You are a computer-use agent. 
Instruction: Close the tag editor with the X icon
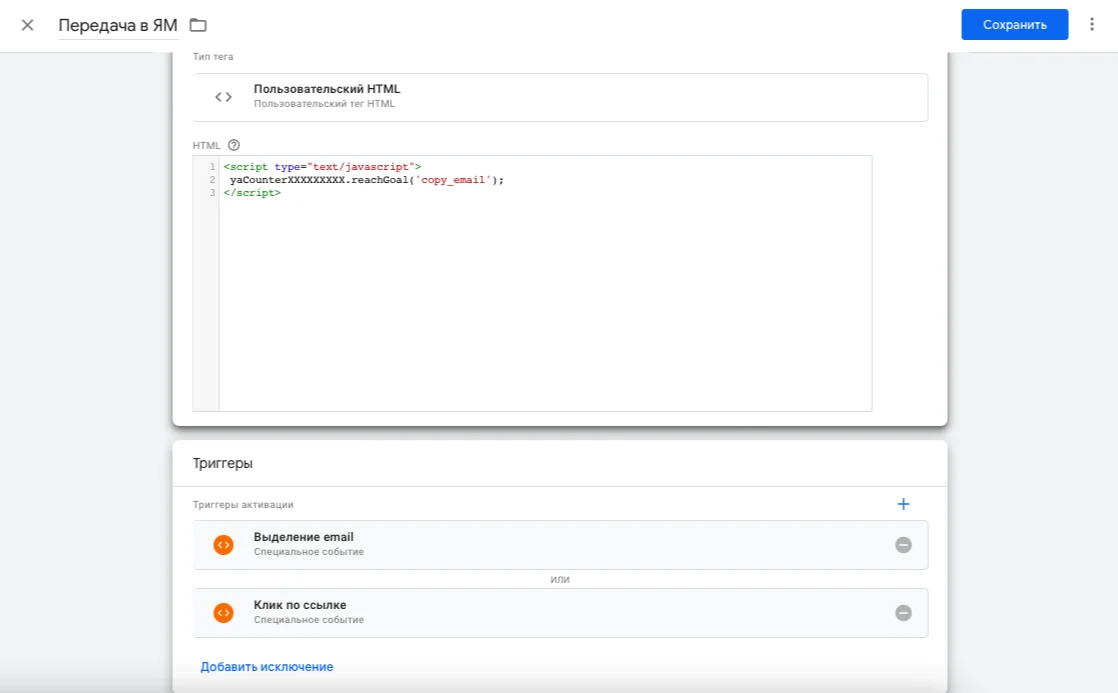(27, 25)
